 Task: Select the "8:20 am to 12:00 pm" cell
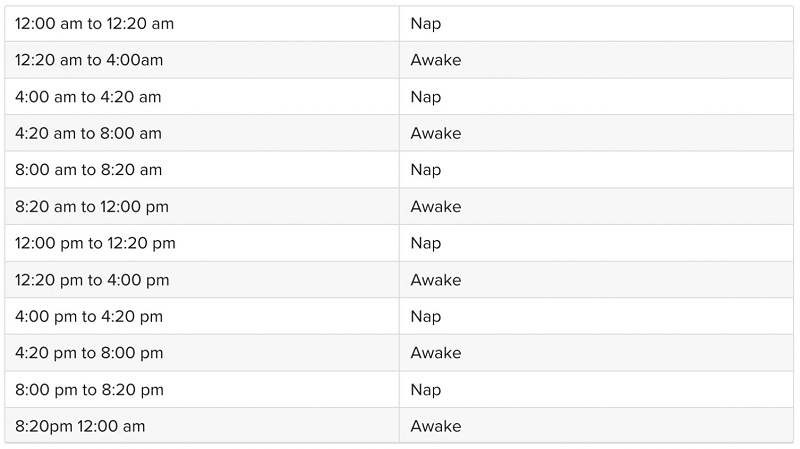point(92,207)
